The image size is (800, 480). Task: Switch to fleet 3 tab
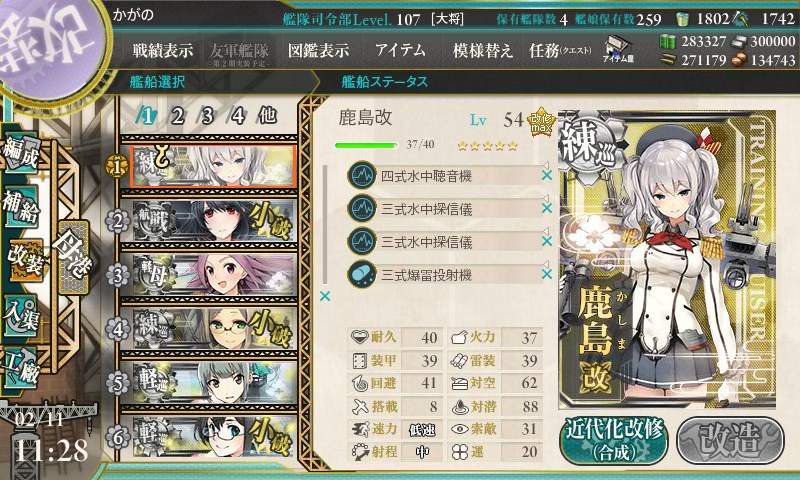pos(207,116)
